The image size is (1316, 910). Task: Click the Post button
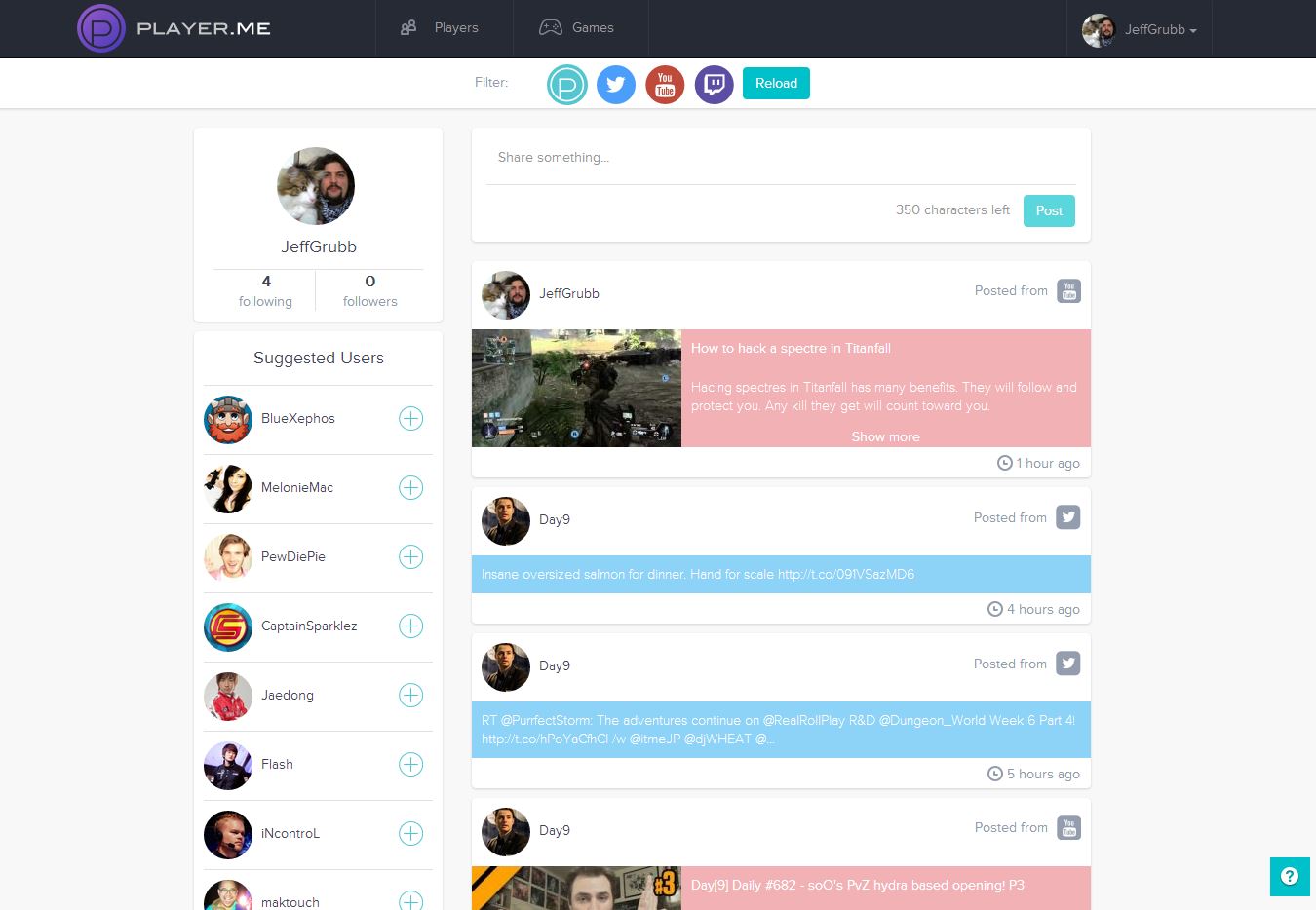pyautogui.click(x=1049, y=210)
